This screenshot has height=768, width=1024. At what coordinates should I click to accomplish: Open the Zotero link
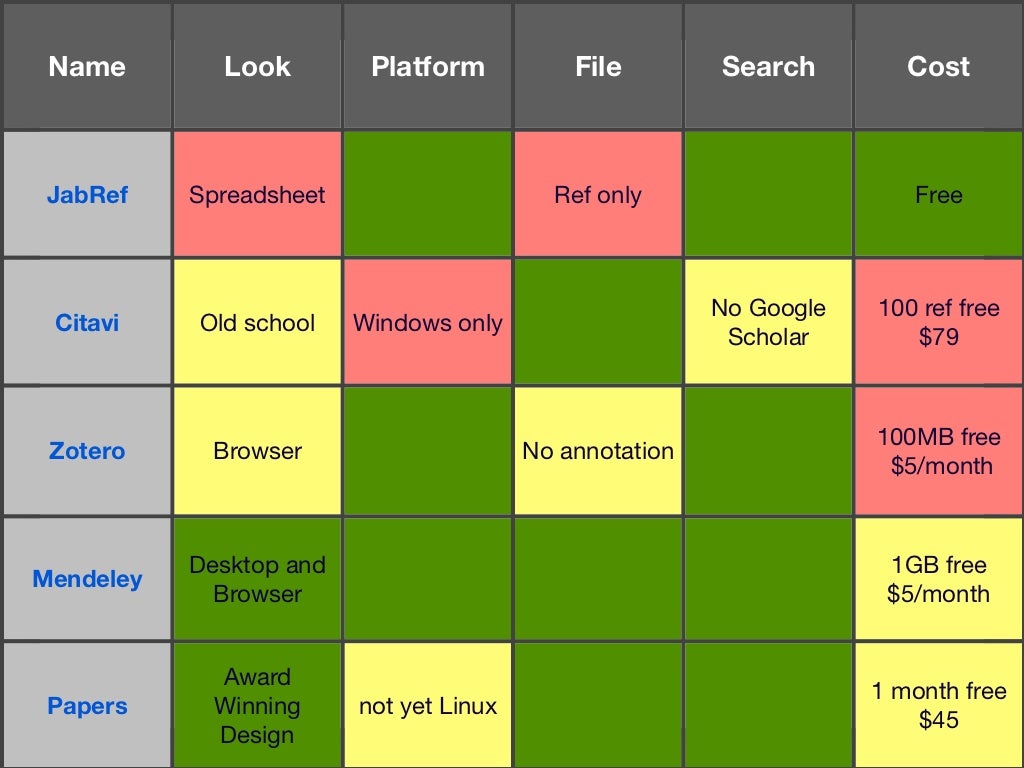point(87,451)
